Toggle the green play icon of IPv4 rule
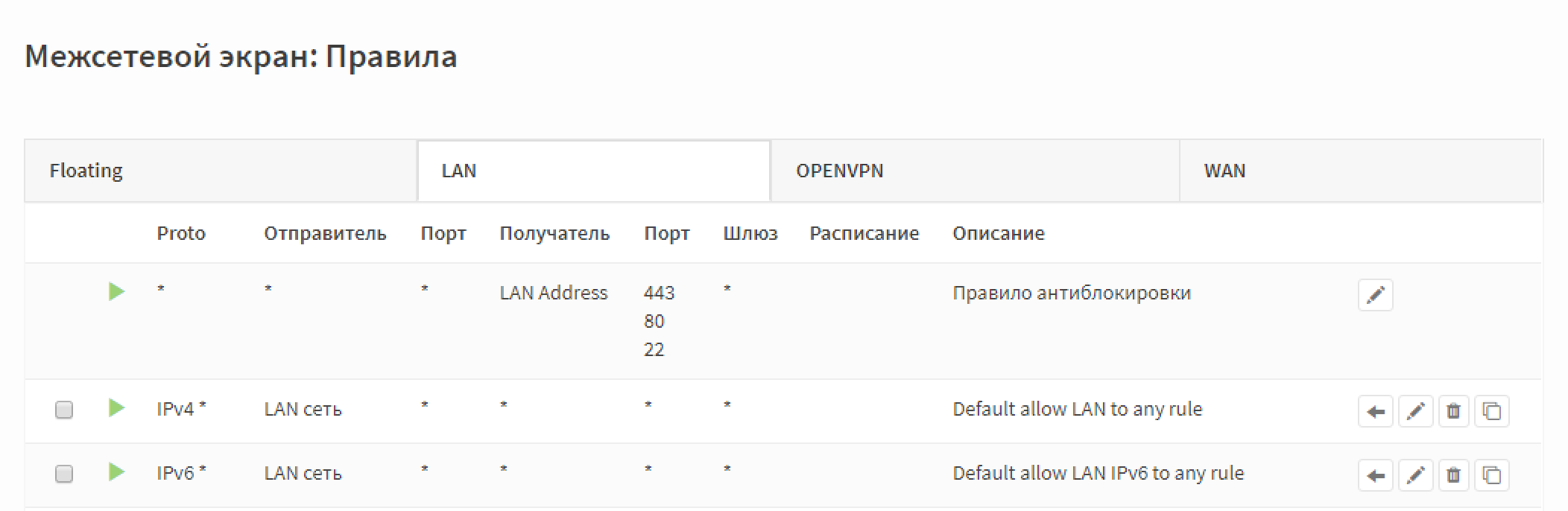1568x511 pixels. click(116, 407)
